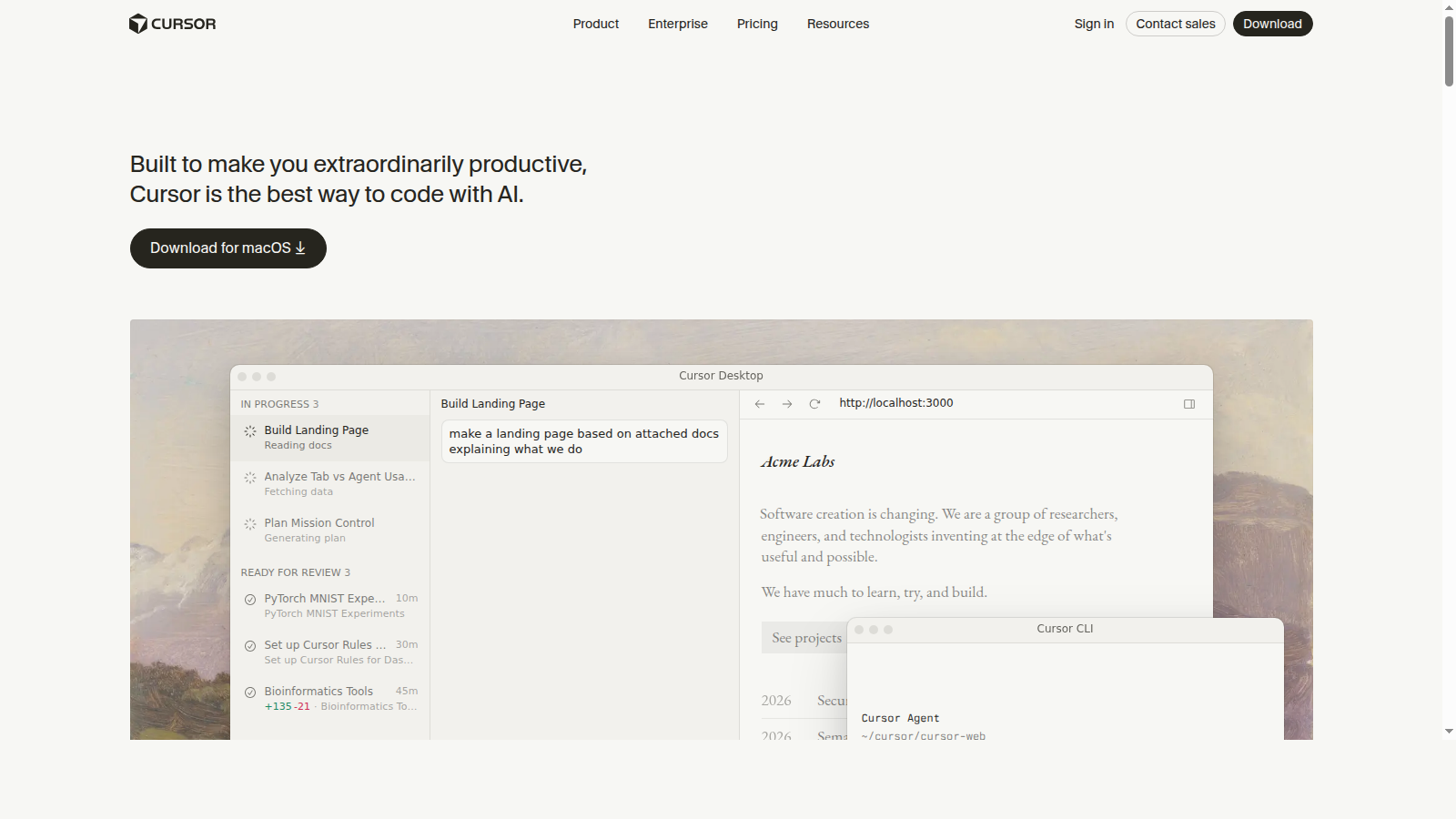Screen dimensions: 1456x819
Task: Click the scrollbar down arrow
Action: pyautogui.click(x=1449, y=732)
